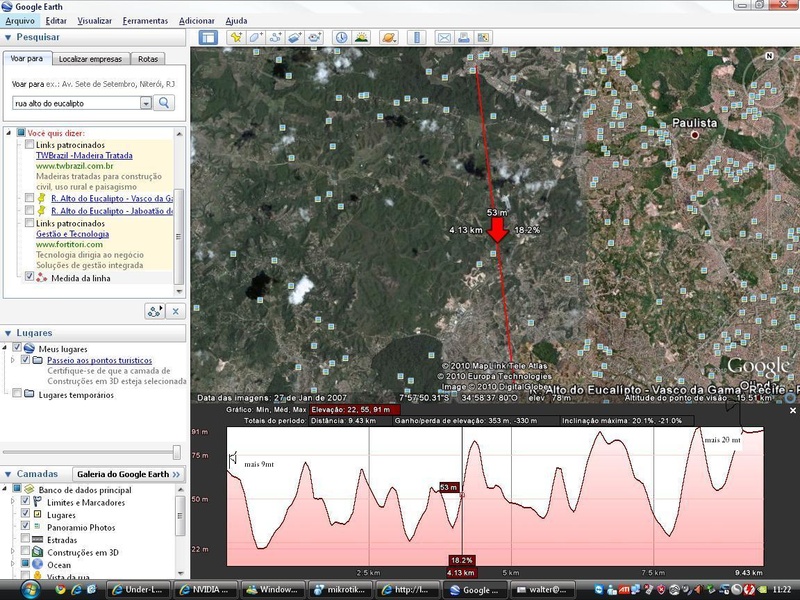Viewport: 800px width, 600px height.
Task: Collapse the Lugares panel
Action: (8, 332)
